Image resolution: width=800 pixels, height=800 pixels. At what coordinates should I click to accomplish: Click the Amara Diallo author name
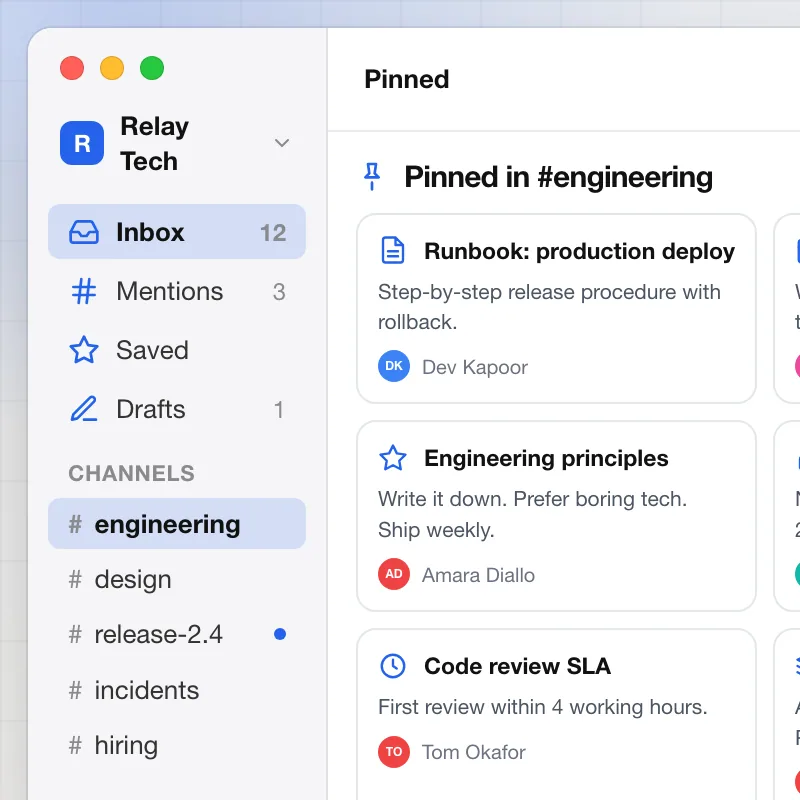pyautogui.click(x=478, y=576)
